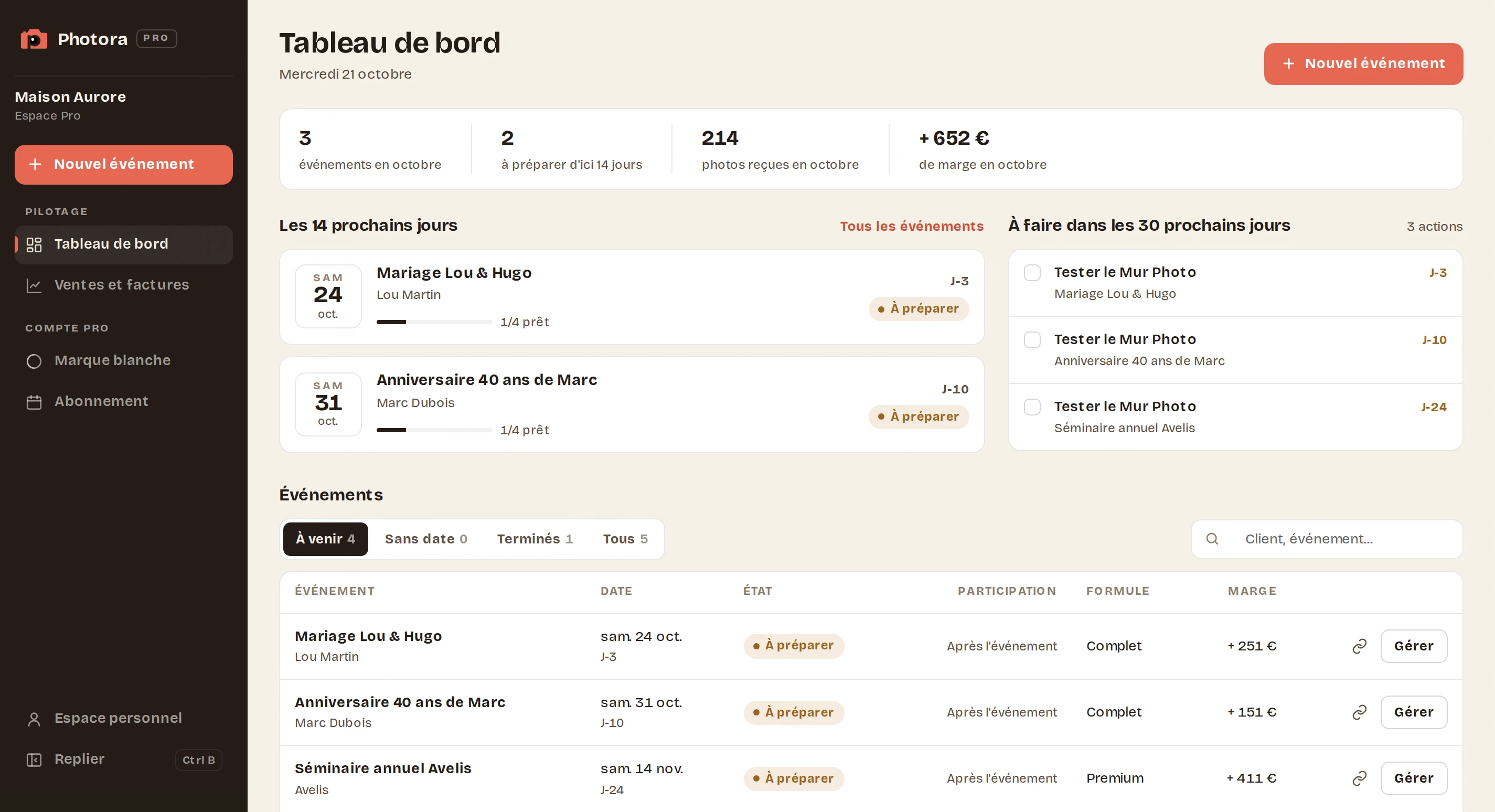
Task: Switch to the Terminés tab
Action: coord(535,539)
